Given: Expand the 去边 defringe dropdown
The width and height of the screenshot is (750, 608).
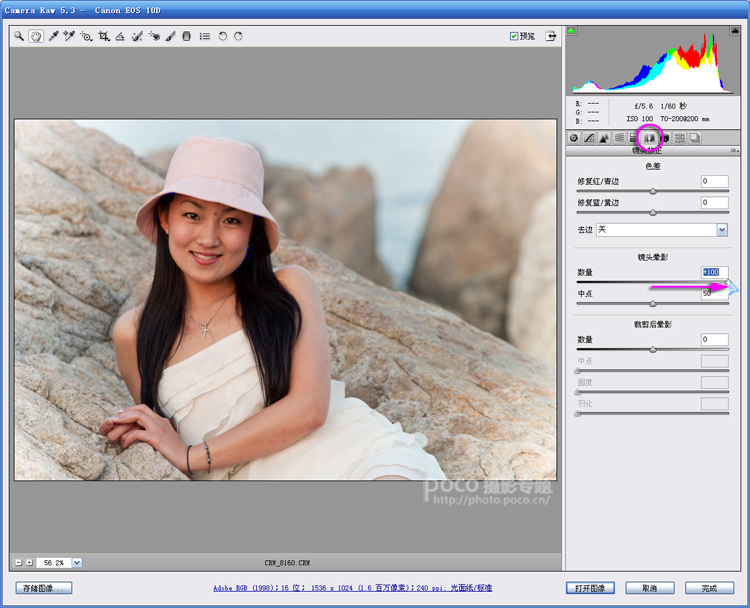Looking at the screenshot, I should click(722, 230).
